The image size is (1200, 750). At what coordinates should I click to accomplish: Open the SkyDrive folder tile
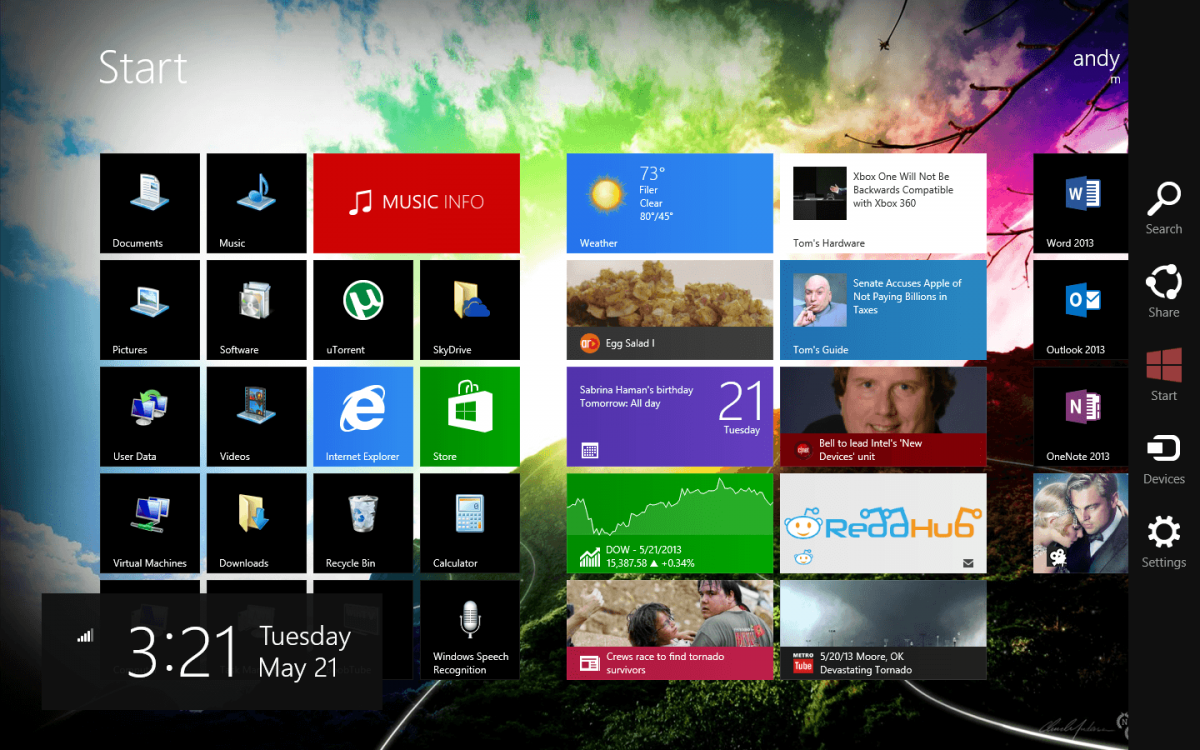[x=469, y=309]
